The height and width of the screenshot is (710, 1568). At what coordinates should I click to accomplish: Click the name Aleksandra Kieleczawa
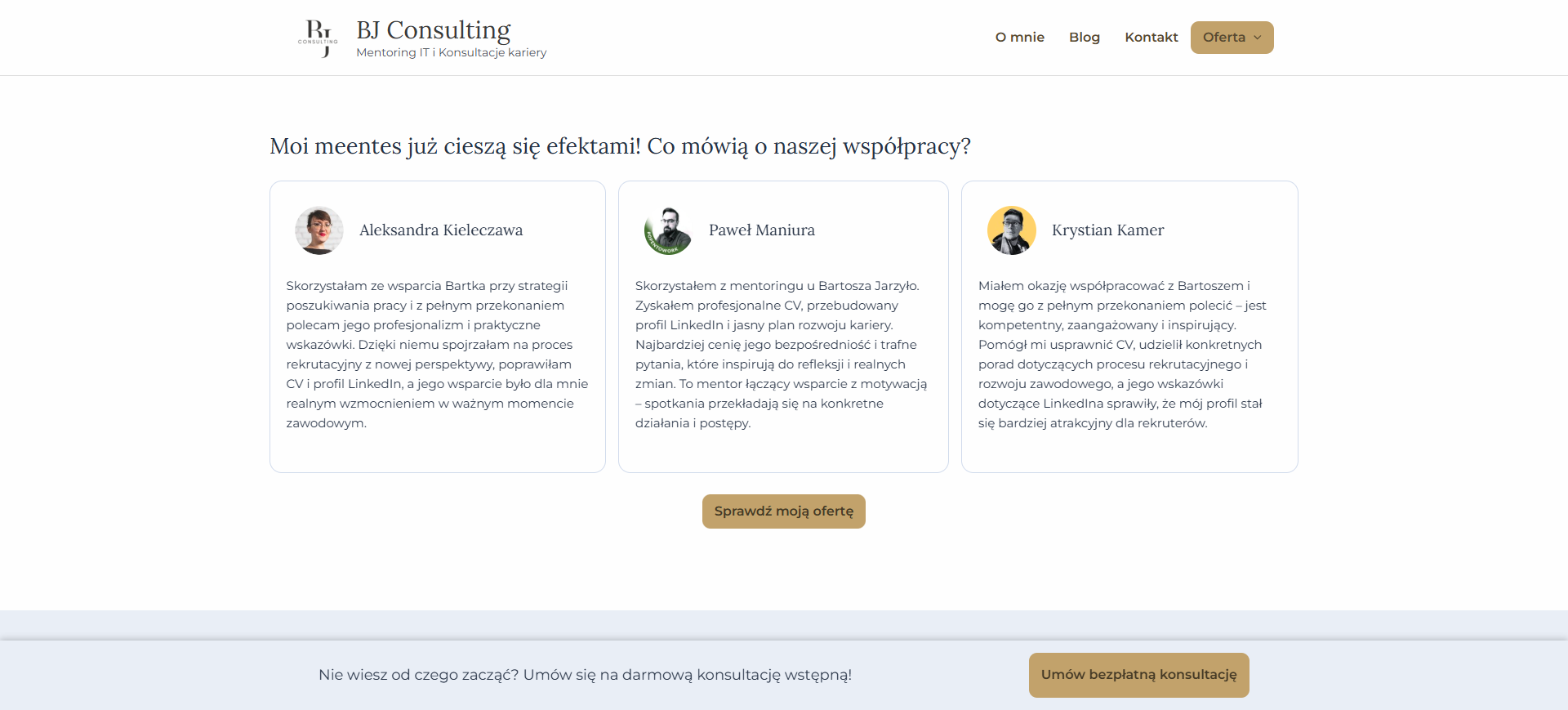[x=441, y=230]
